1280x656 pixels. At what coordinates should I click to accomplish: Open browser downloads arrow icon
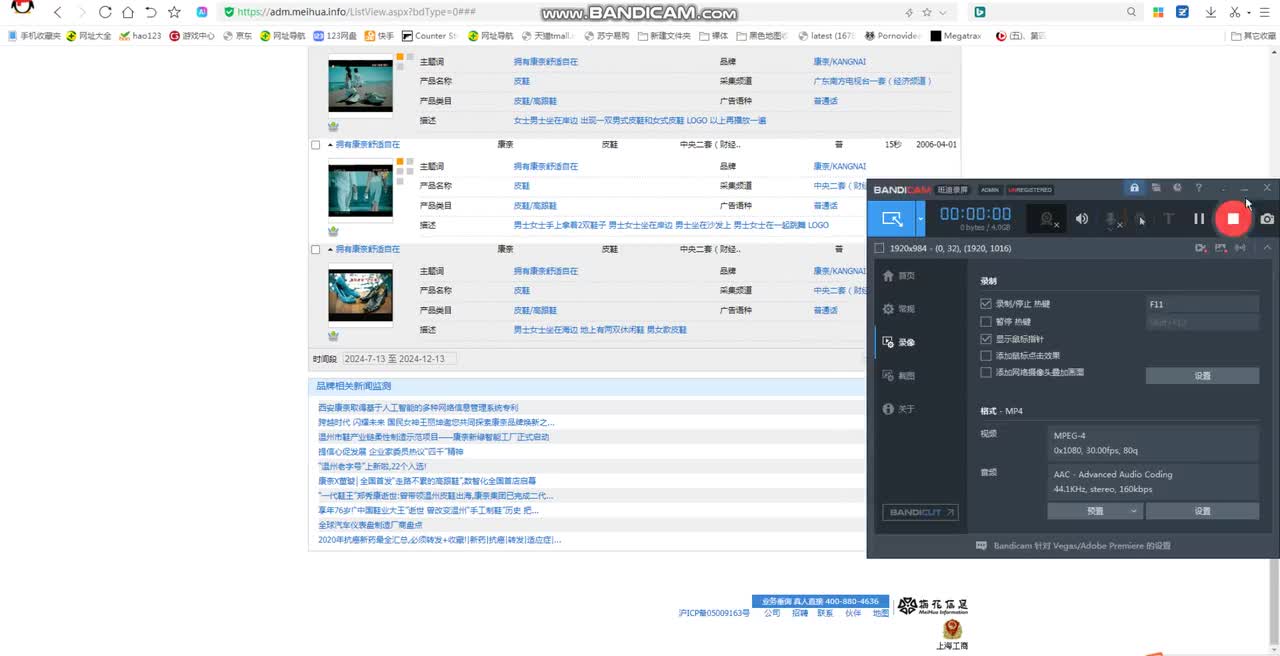tap(1211, 12)
